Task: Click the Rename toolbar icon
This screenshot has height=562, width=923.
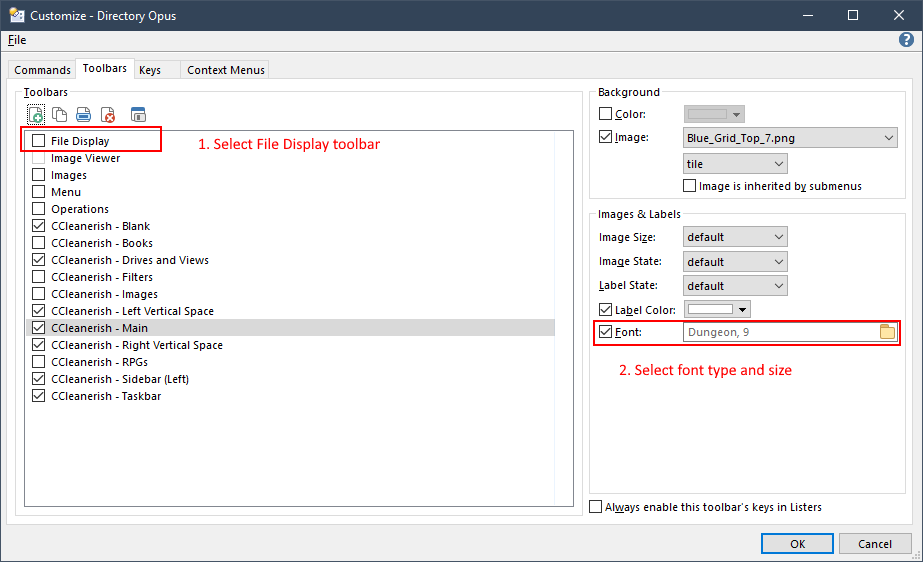Action: [84, 114]
